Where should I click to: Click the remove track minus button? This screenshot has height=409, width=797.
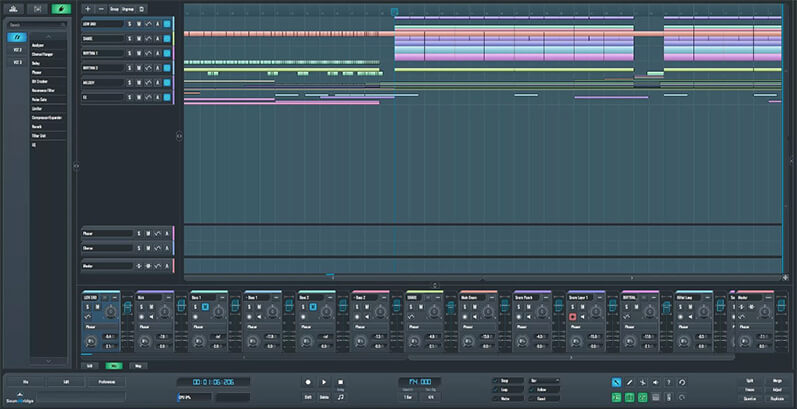click(100, 8)
